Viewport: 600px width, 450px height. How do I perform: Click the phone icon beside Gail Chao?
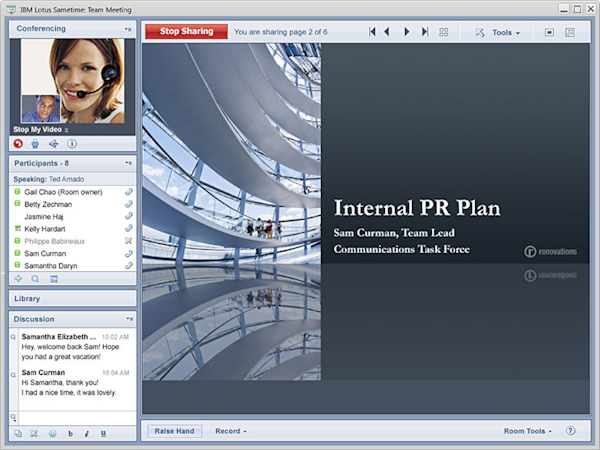tap(129, 192)
